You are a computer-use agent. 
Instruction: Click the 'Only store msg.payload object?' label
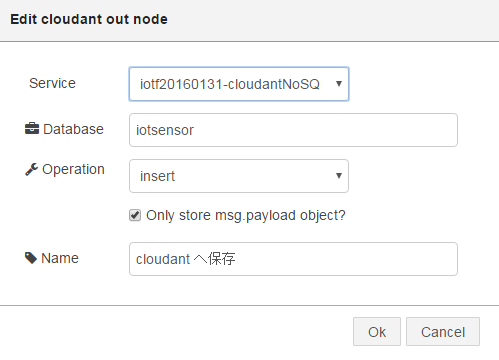click(246, 216)
